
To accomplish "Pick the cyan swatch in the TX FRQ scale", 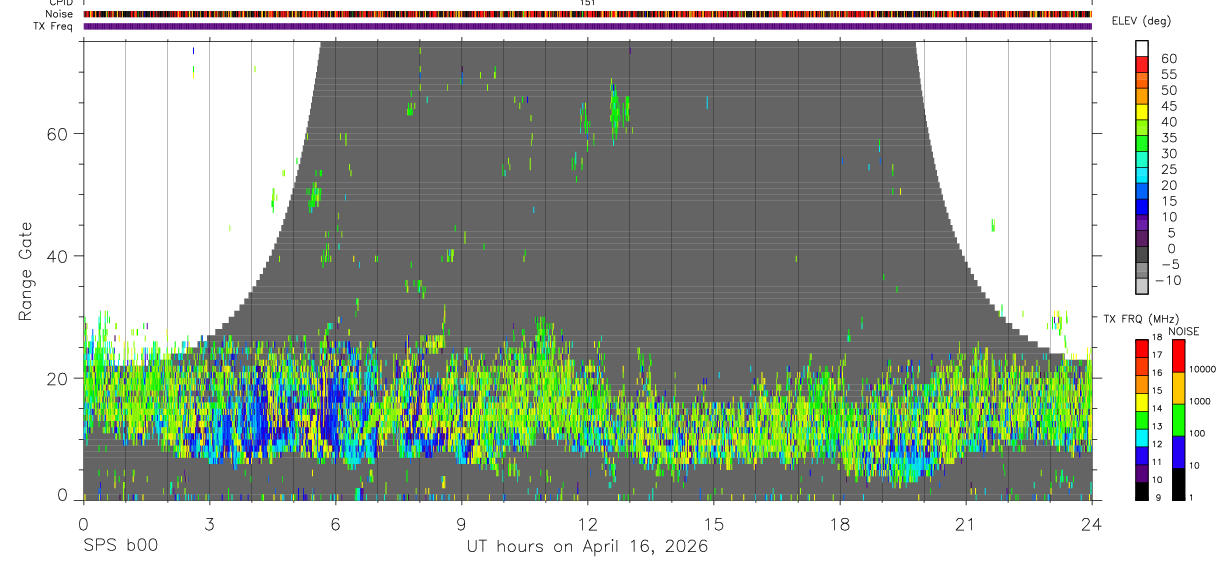I will coord(1141,438).
